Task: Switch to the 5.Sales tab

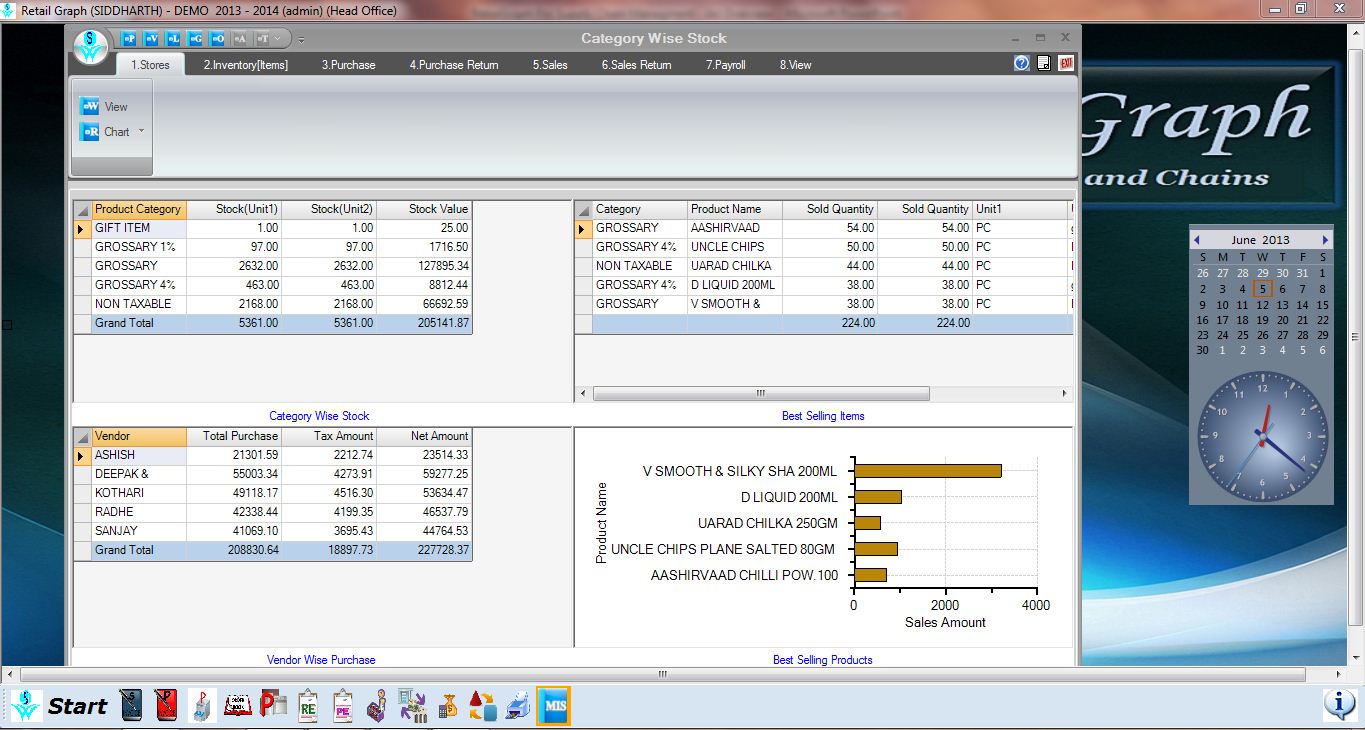Action: point(551,64)
